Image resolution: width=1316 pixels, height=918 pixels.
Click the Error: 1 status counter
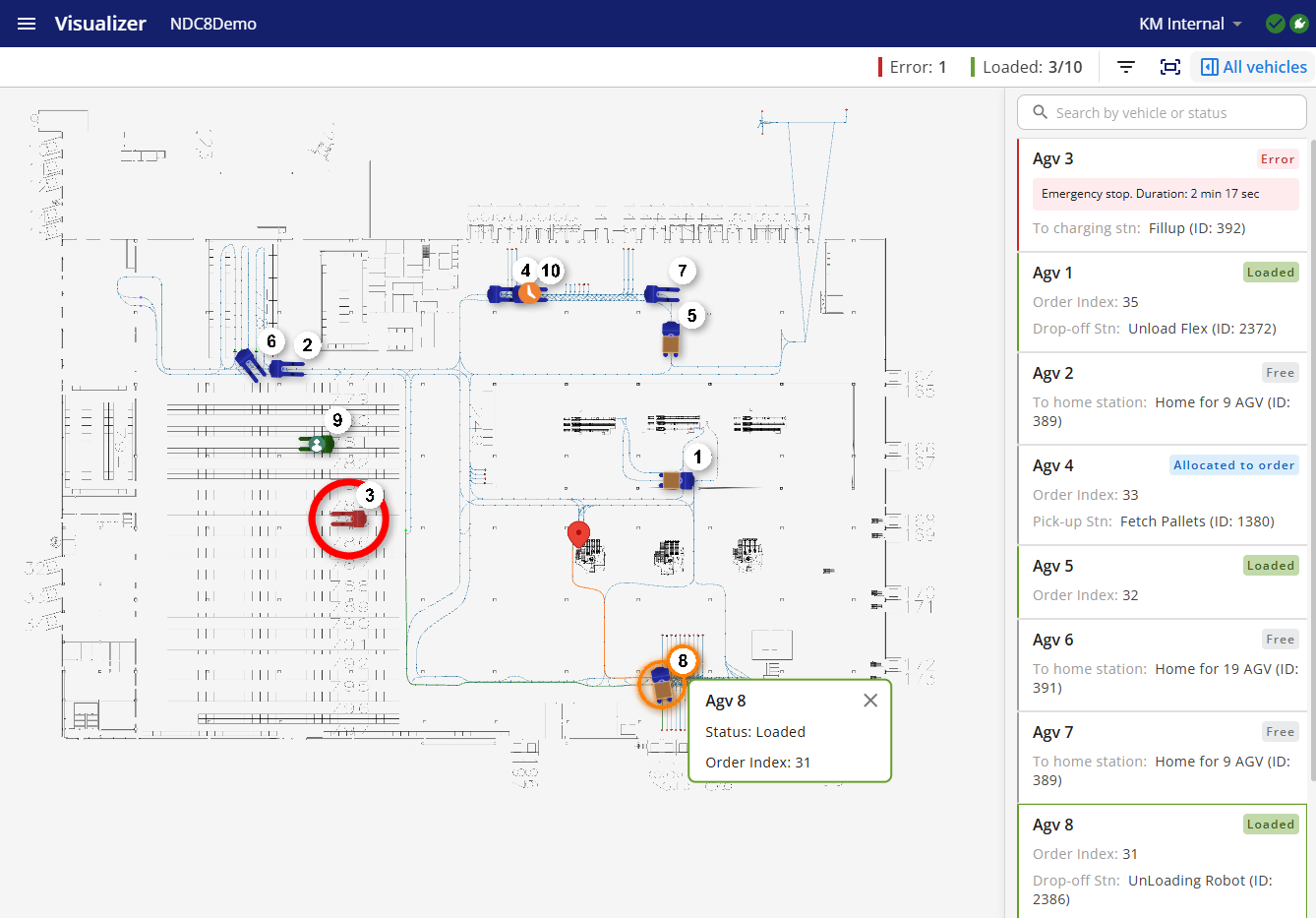(x=913, y=67)
